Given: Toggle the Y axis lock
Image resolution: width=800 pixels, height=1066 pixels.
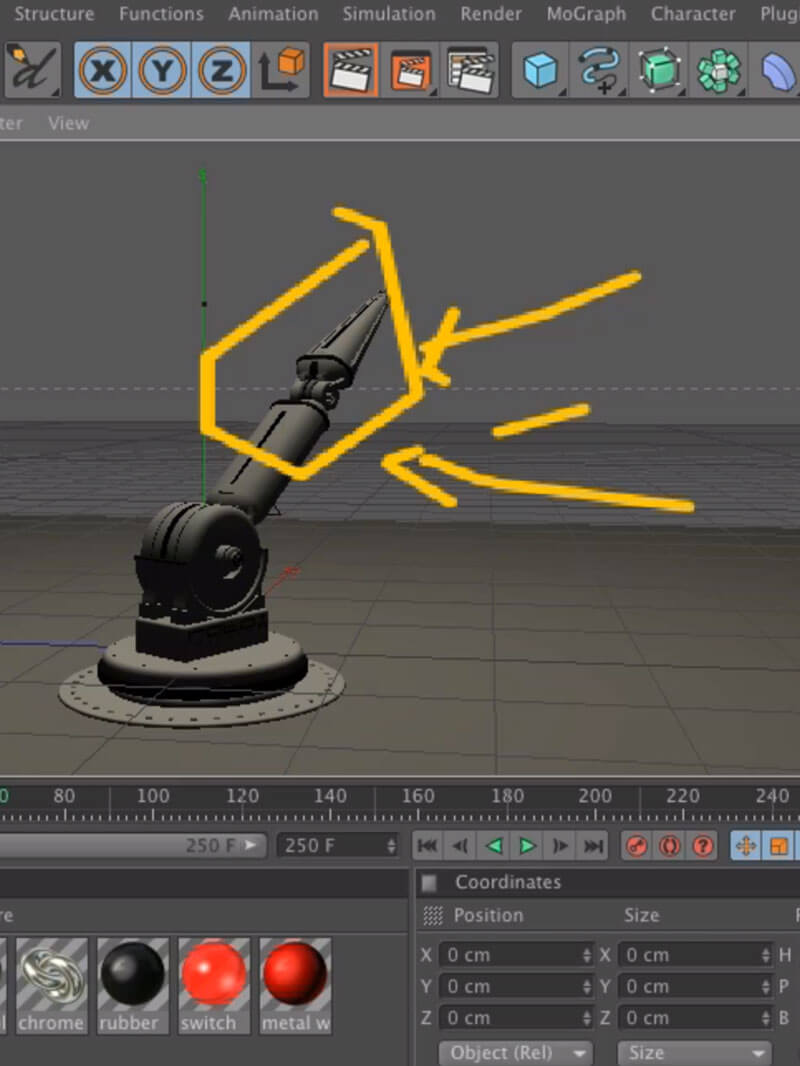Looking at the screenshot, I should pyautogui.click(x=162, y=69).
